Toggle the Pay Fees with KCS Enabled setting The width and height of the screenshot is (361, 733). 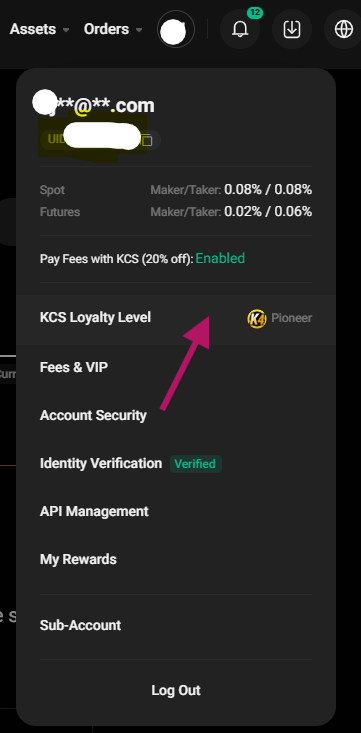tap(220, 258)
